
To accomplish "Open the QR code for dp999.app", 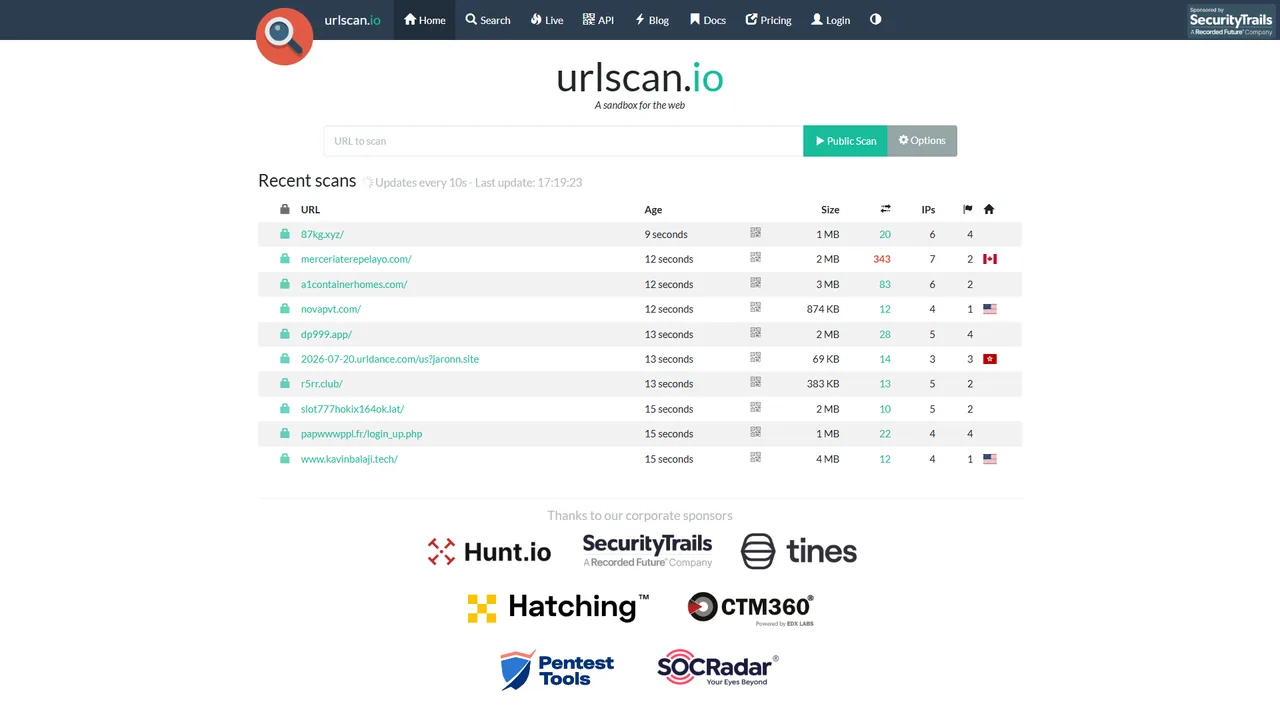I will (x=756, y=333).
